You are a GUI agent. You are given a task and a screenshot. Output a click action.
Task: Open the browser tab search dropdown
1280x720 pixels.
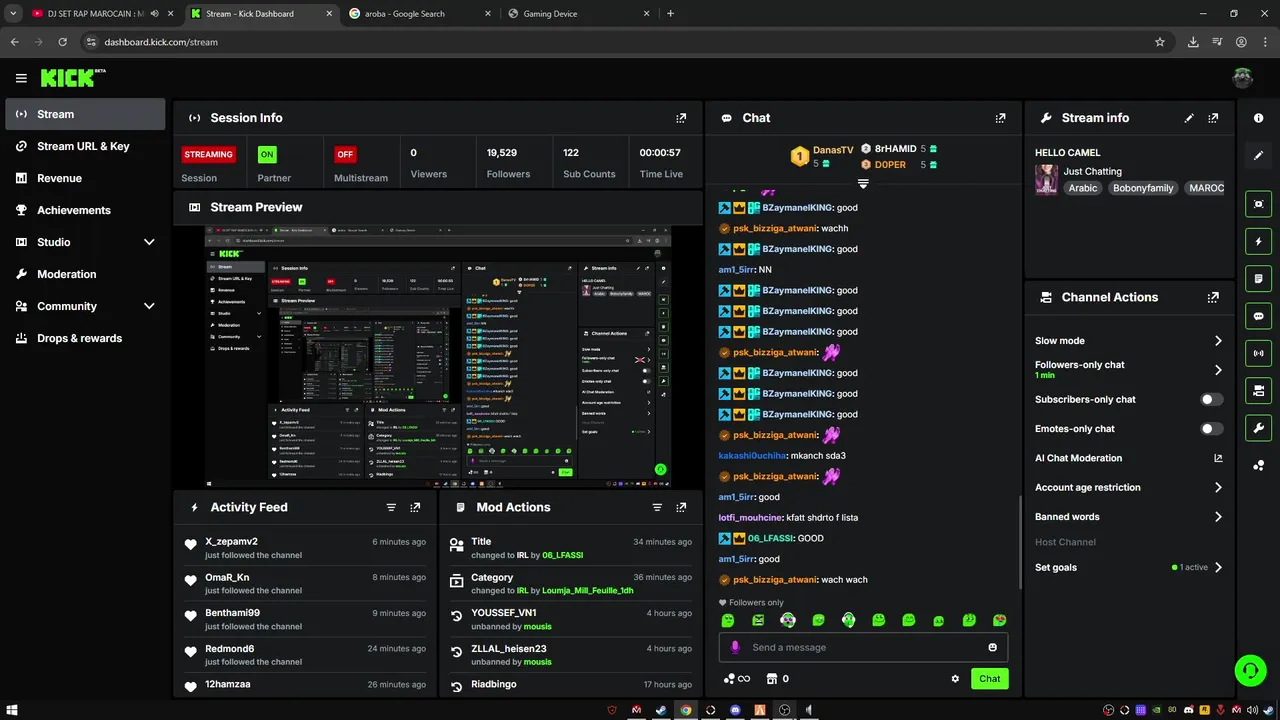tap(13, 14)
